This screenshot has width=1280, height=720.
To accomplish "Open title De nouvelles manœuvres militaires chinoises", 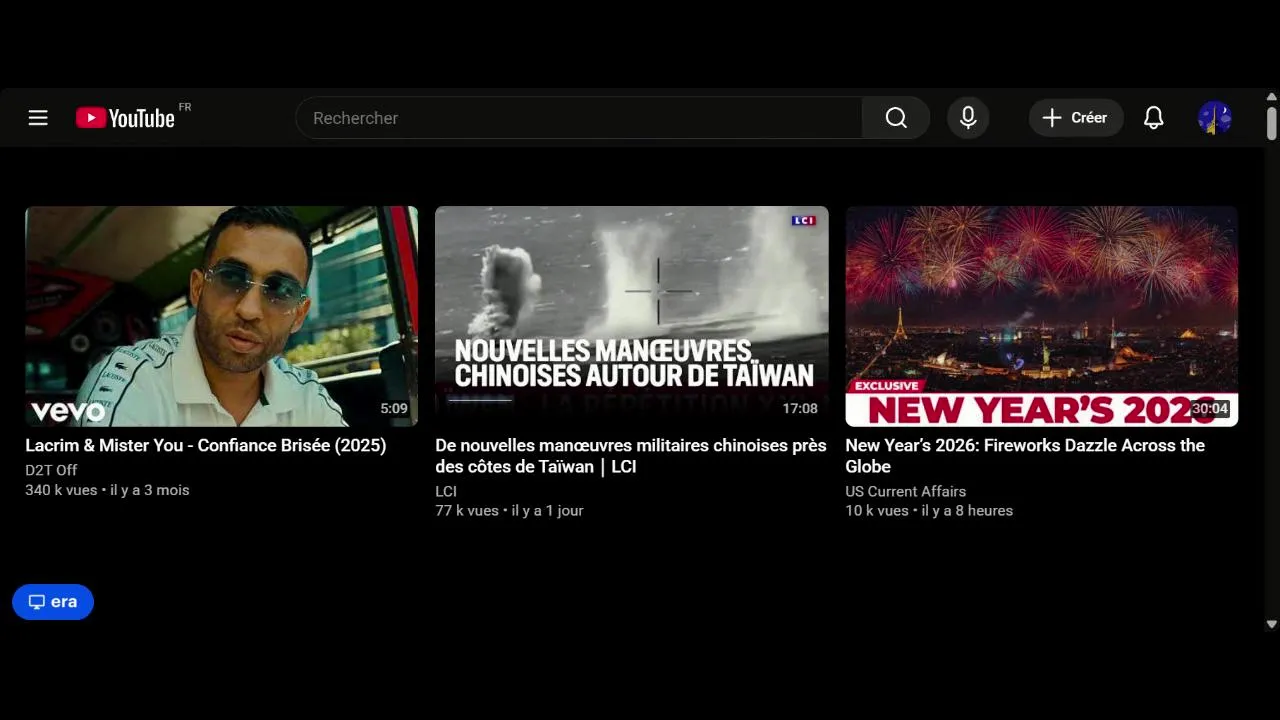I will 631,456.
